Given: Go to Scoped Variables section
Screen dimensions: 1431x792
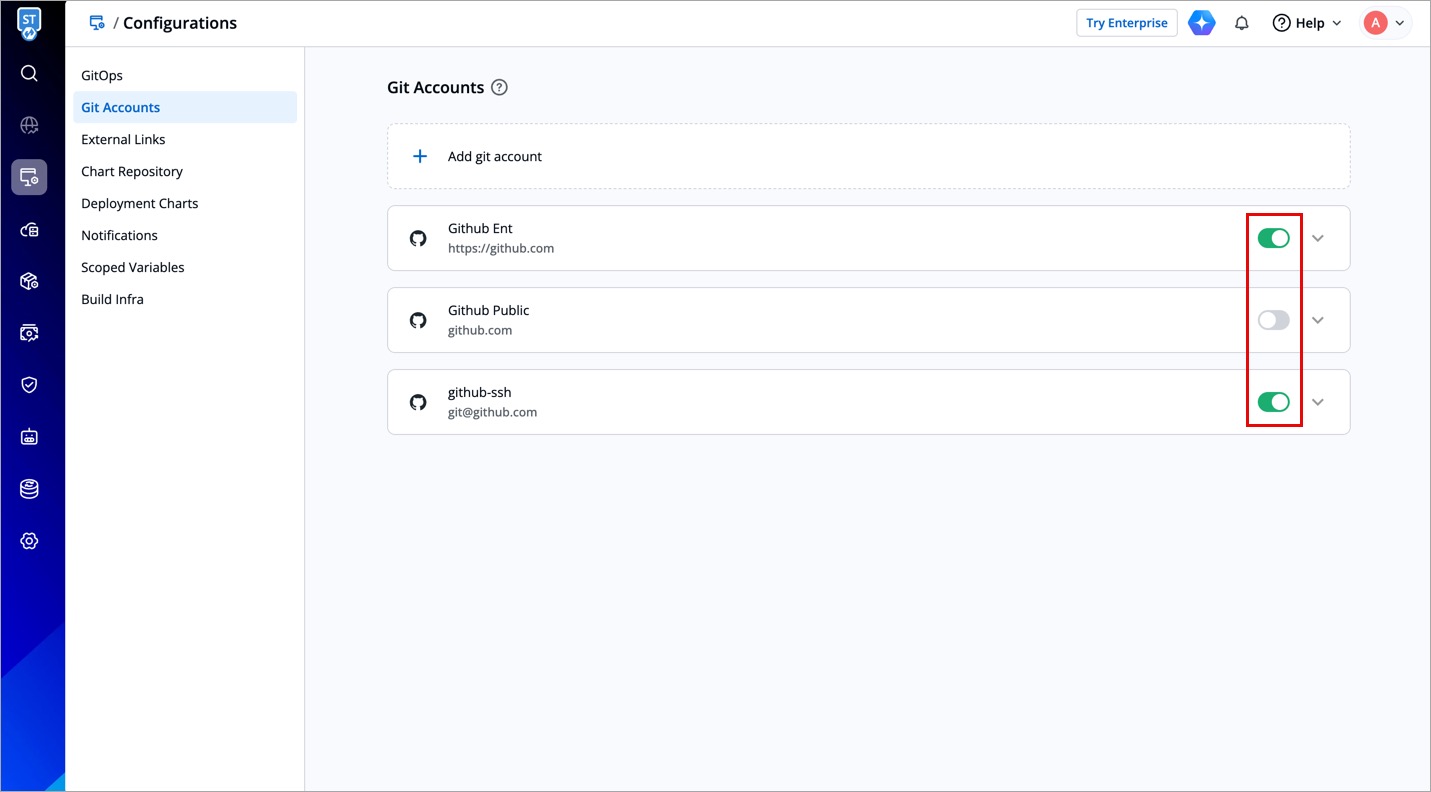Looking at the screenshot, I should pos(133,267).
